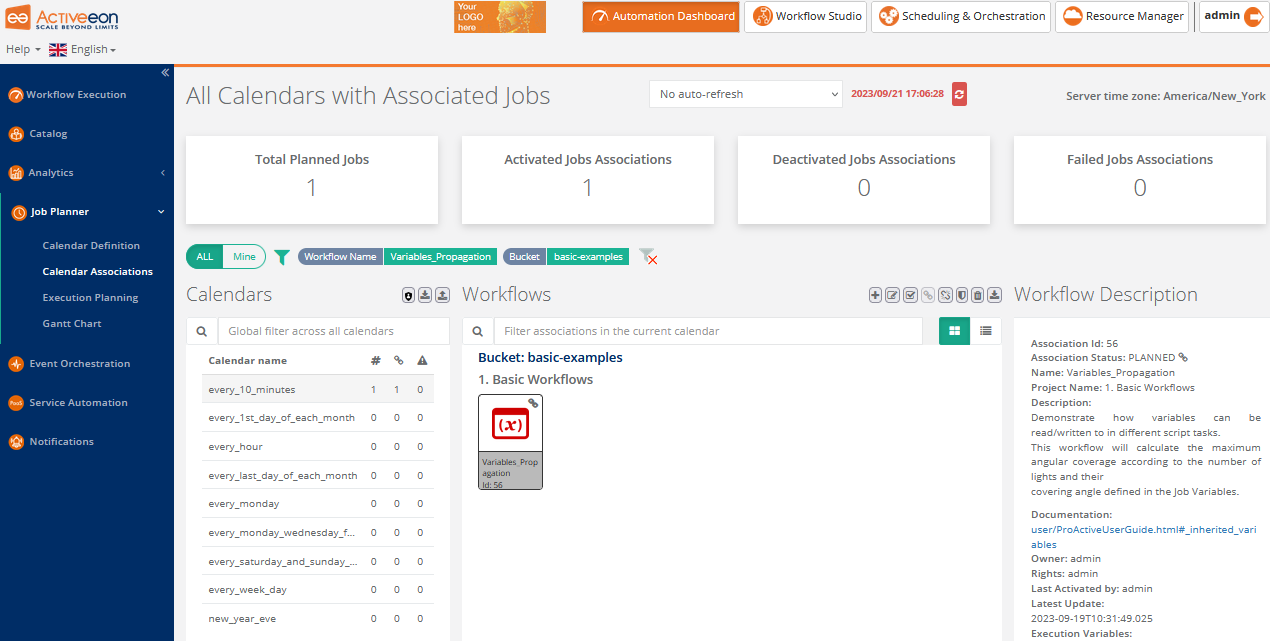Open the Automation Dashboard portal
The image size is (1270, 641).
[x=661, y=17]
